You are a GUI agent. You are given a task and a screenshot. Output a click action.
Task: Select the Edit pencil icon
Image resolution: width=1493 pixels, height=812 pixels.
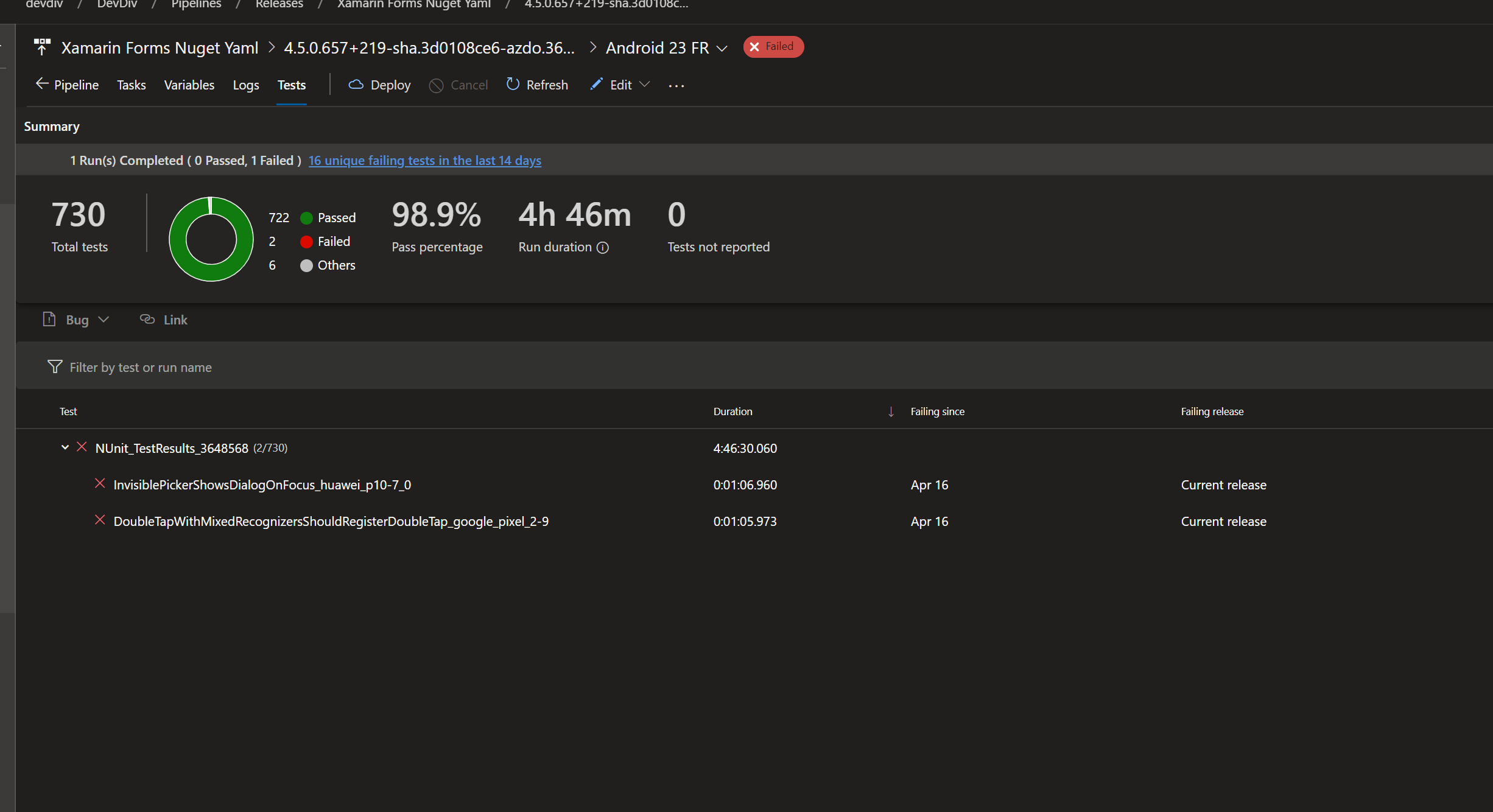tap(597, 85)
